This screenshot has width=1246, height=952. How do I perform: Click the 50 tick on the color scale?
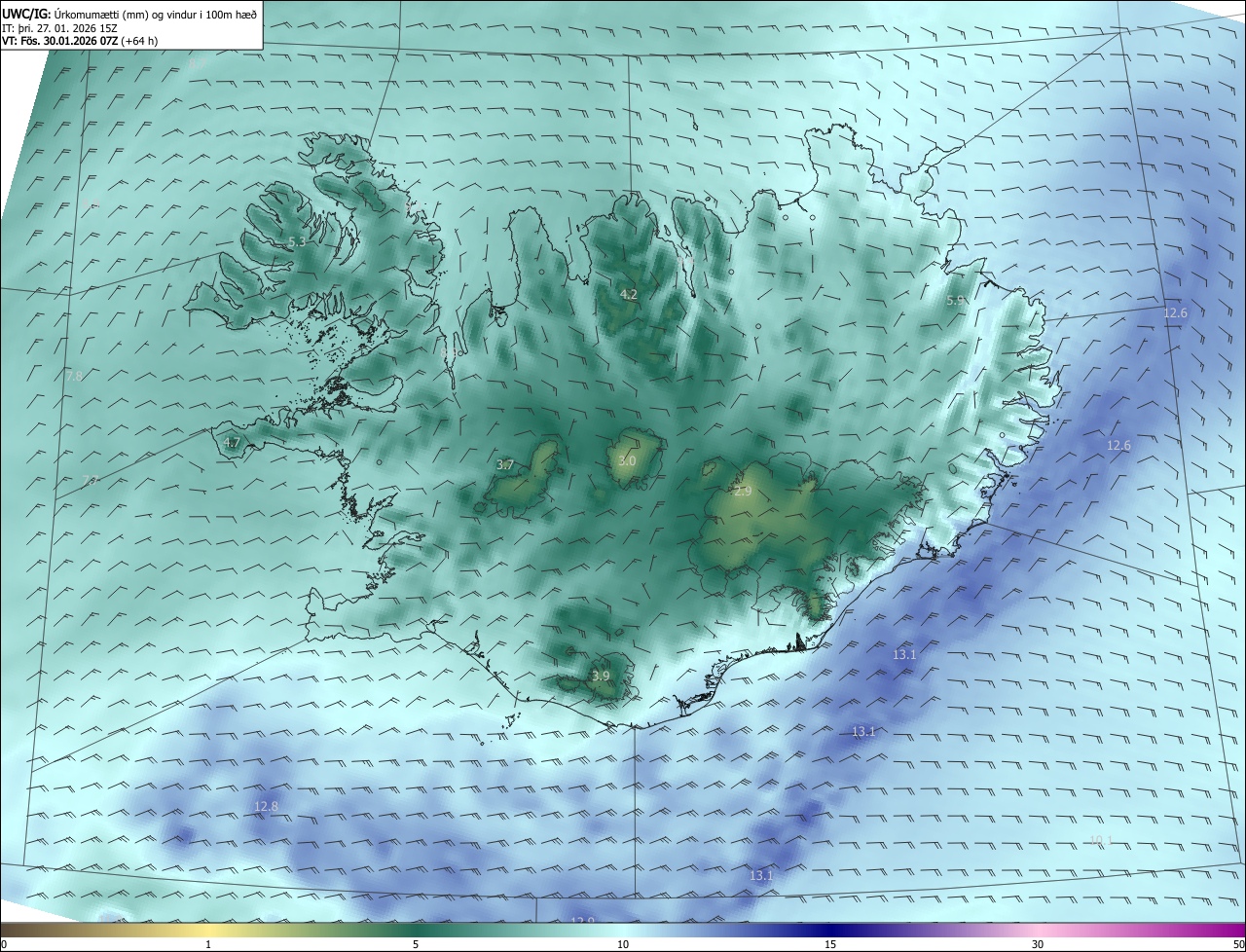1238,944
